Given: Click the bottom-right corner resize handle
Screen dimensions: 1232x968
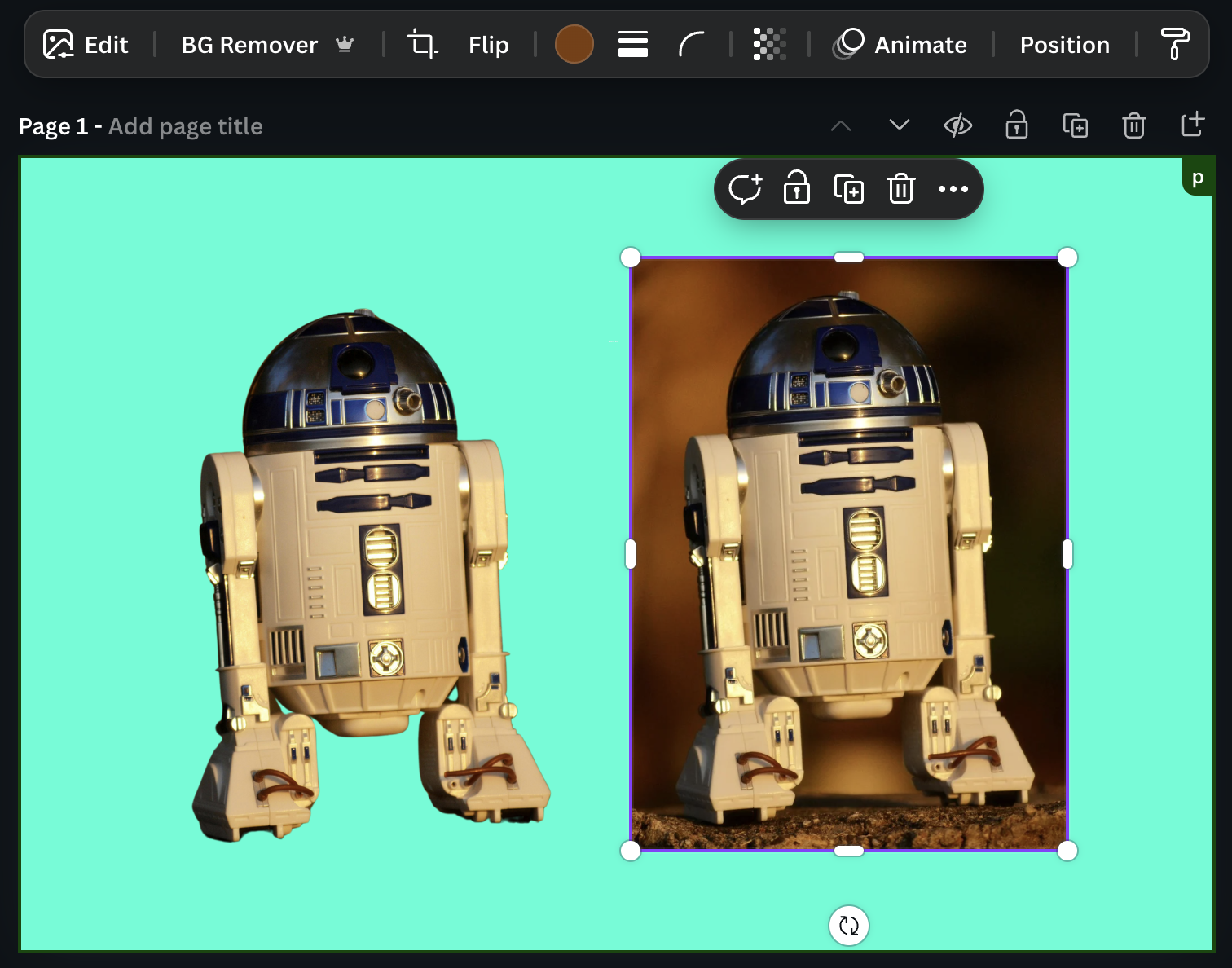Looking at the screenshot, I should (x=1067, y=851).
